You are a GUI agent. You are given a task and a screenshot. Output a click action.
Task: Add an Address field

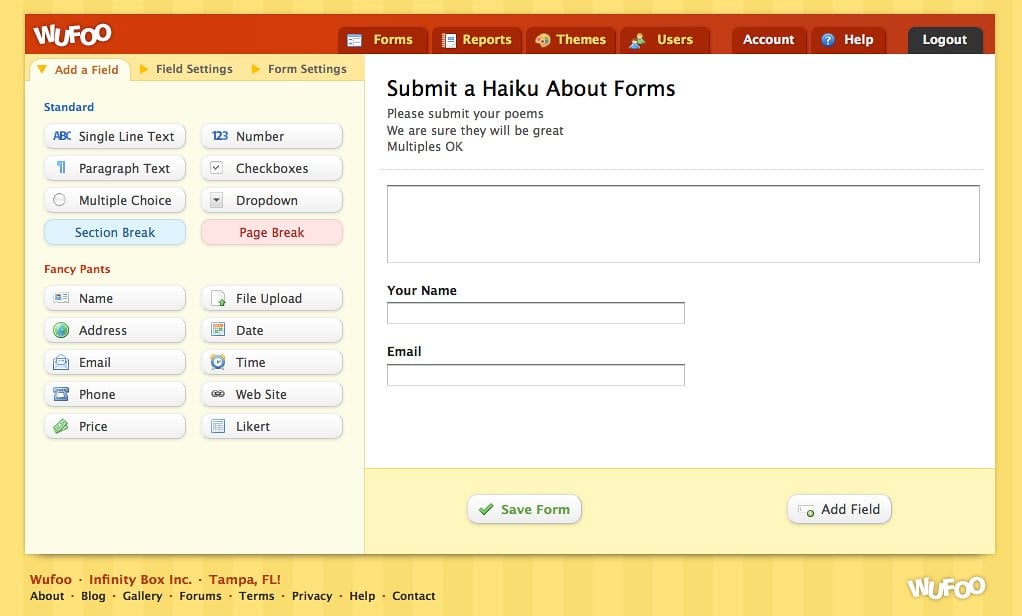click(115, 331)
